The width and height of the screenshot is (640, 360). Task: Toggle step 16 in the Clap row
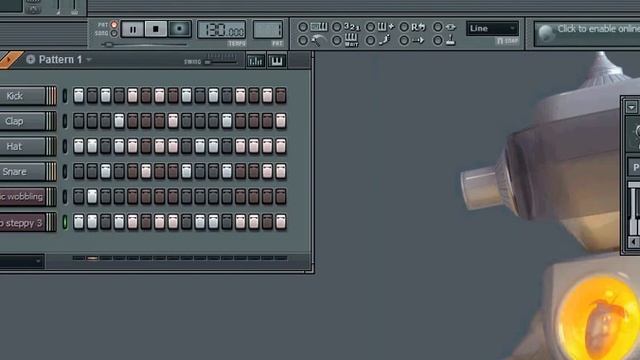pos(281,121)
